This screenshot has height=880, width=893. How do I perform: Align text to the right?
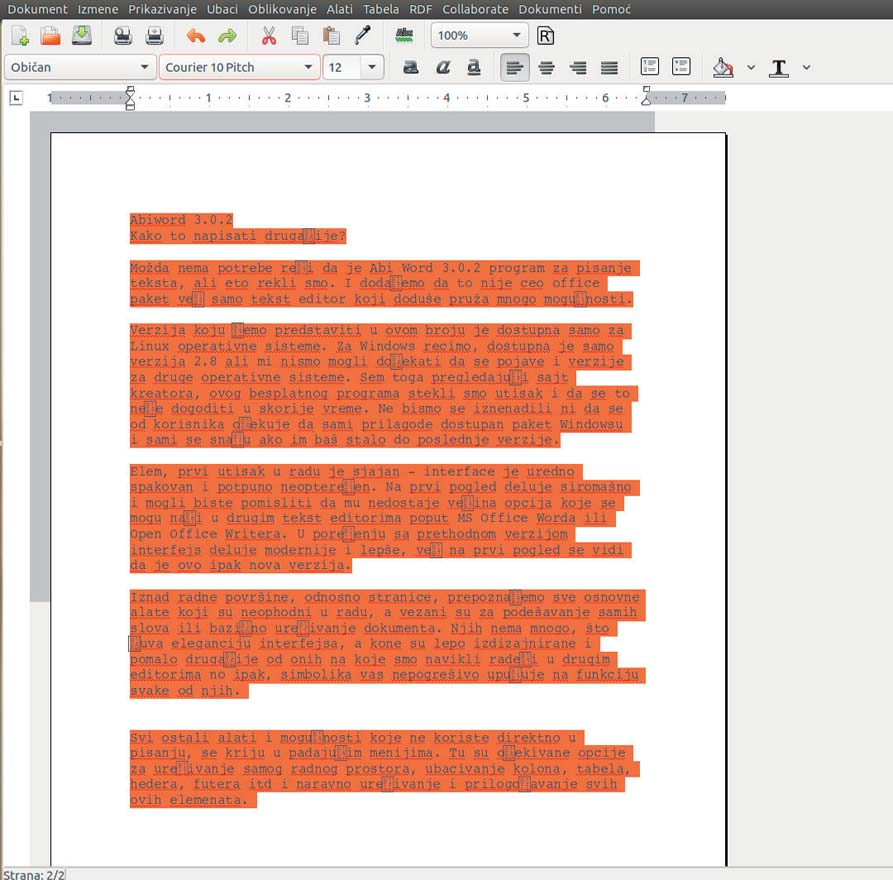(578, 68)
